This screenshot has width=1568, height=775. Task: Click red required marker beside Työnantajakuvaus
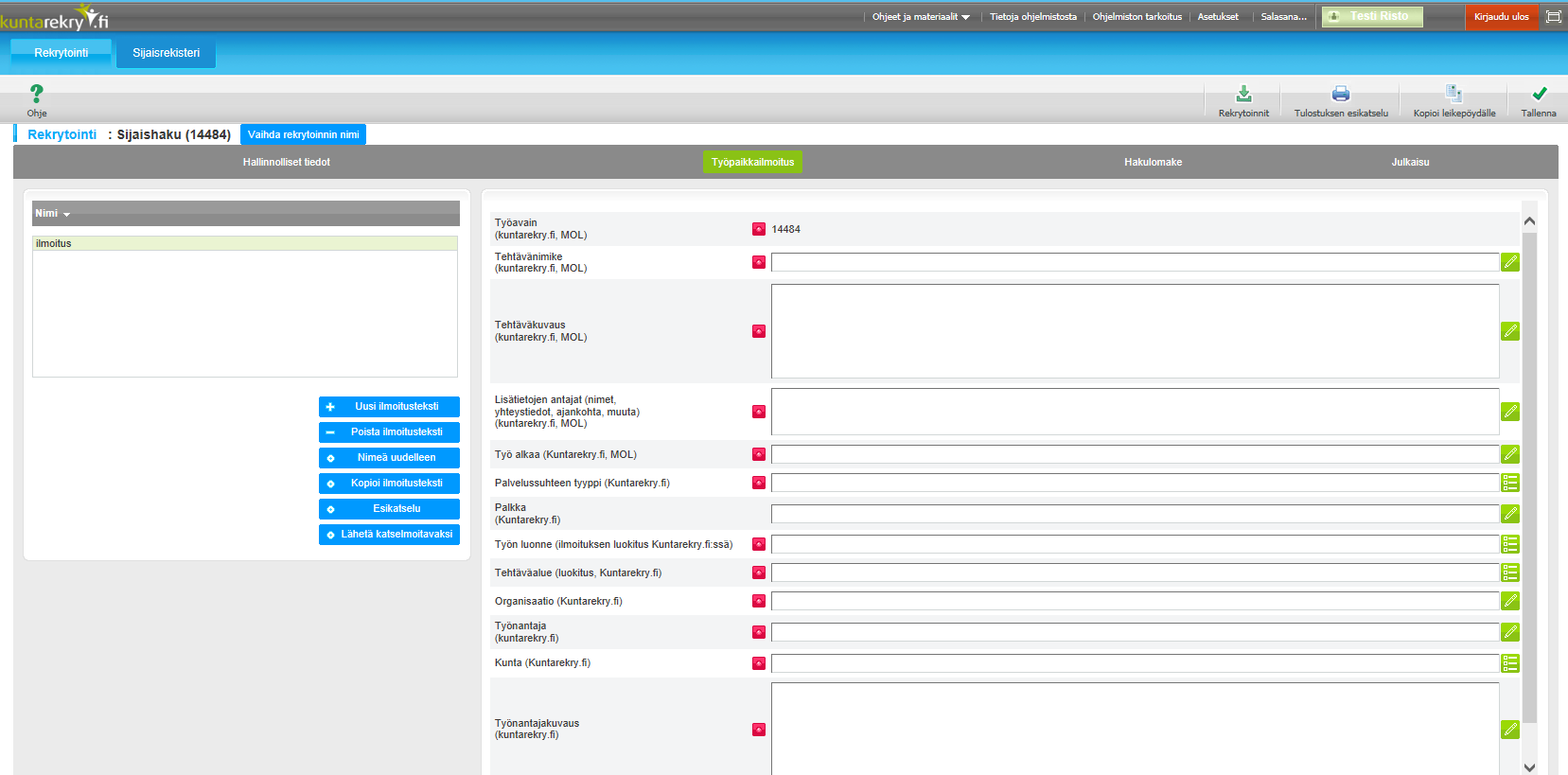click(x=759, y=730)
